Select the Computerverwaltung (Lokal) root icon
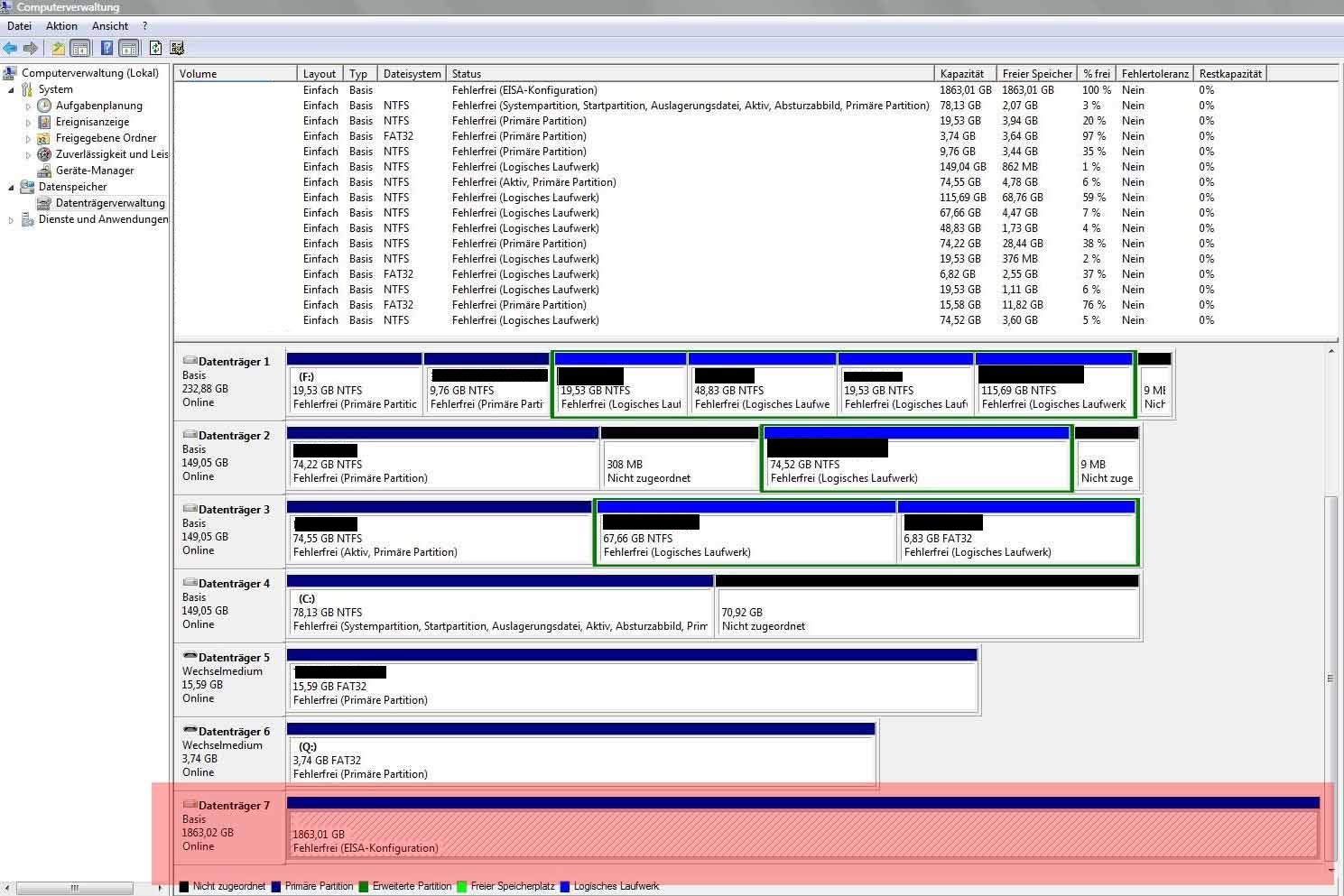The height and width of the screenshot is (896, 1344). (10, 73)
